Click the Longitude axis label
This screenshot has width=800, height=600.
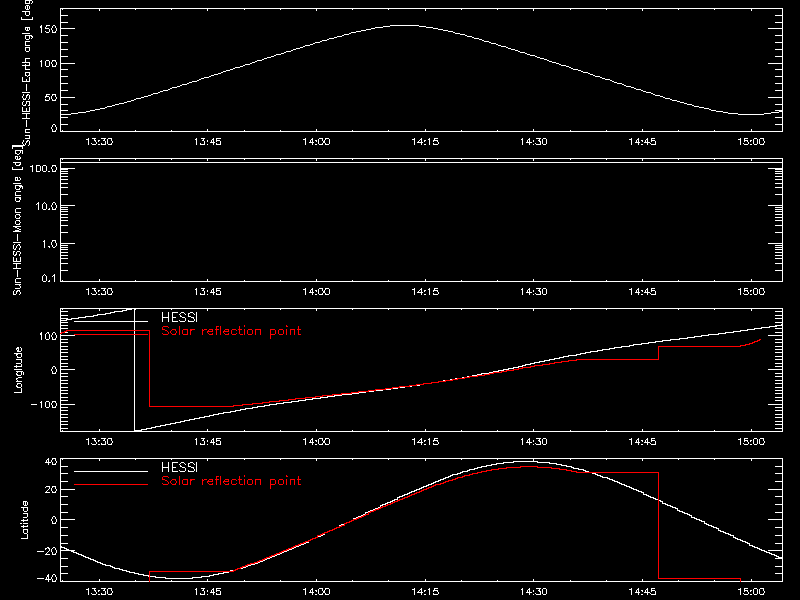[18, 370]
